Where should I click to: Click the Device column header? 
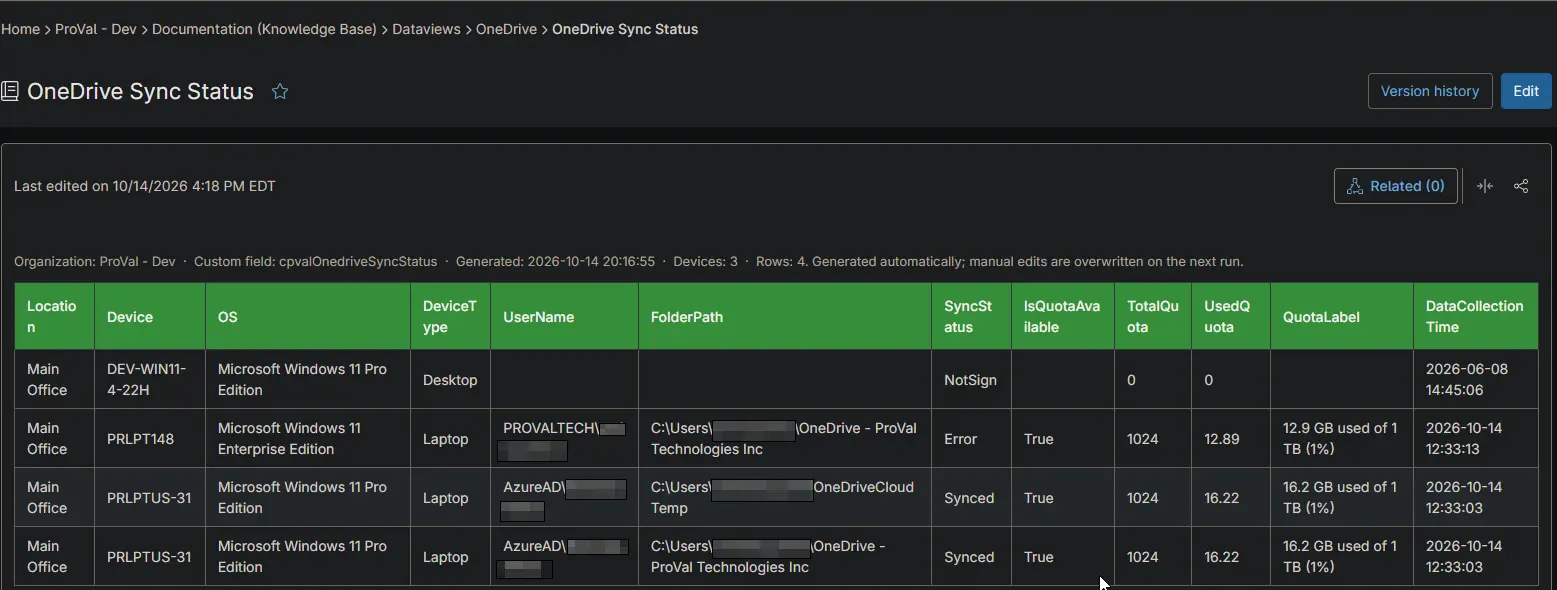click(x=150, y=316)
